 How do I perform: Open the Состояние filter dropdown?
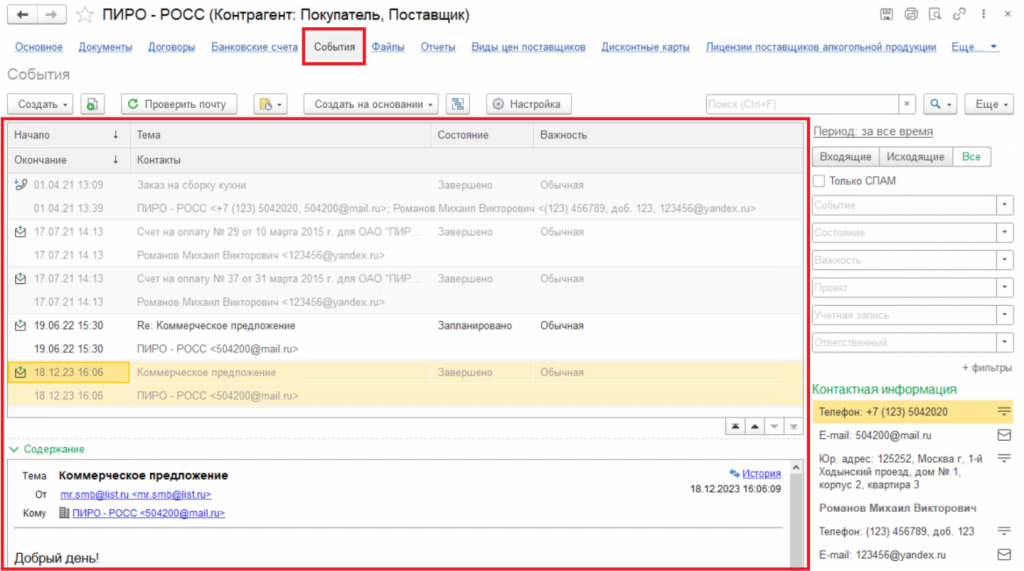[x=1004, y=233]
